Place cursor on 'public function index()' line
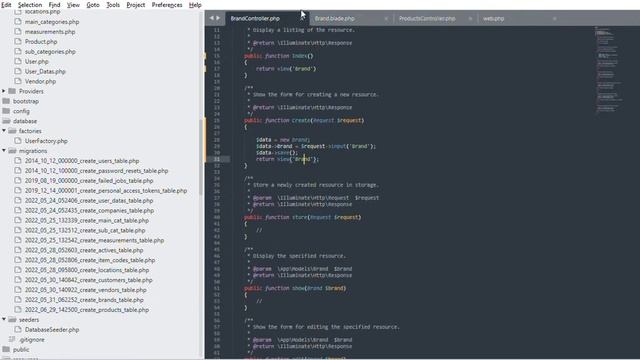Image resolution: width=640 pixels, height=360 pixels. [x=279, y=56]
